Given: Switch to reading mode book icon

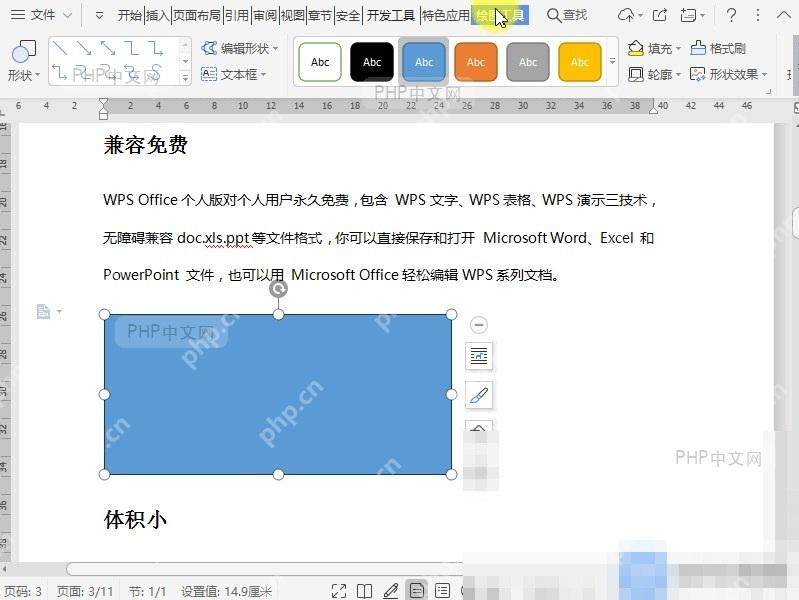Looking at the screenshot, I should click(x=364, y=591).
